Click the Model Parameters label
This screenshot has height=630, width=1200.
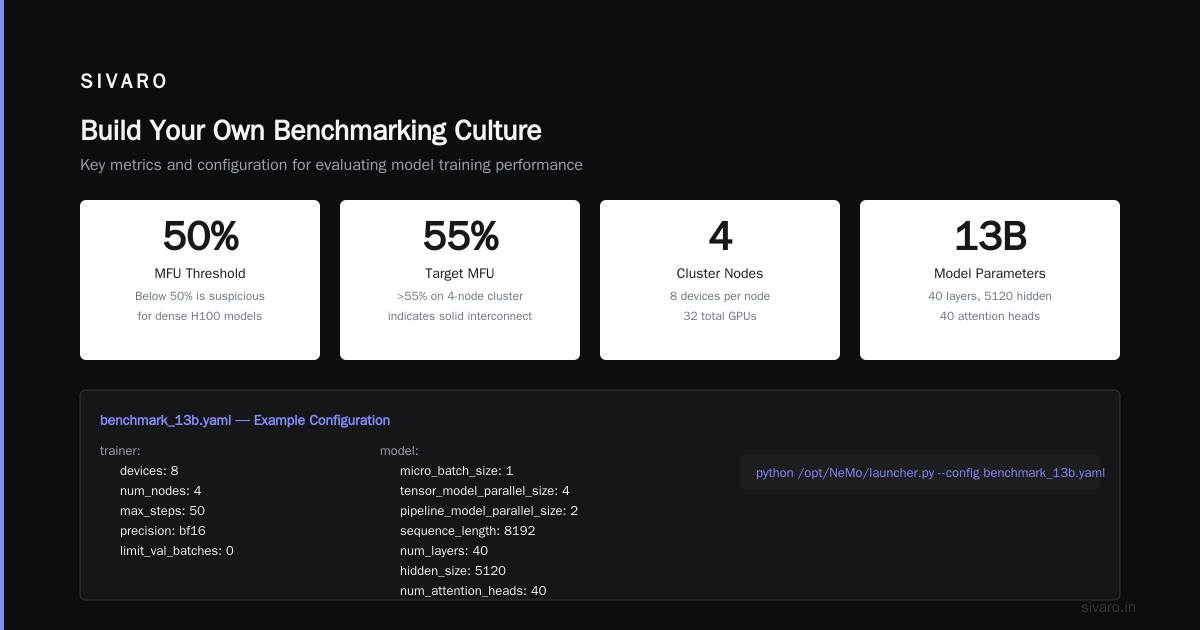pos(990,273)
